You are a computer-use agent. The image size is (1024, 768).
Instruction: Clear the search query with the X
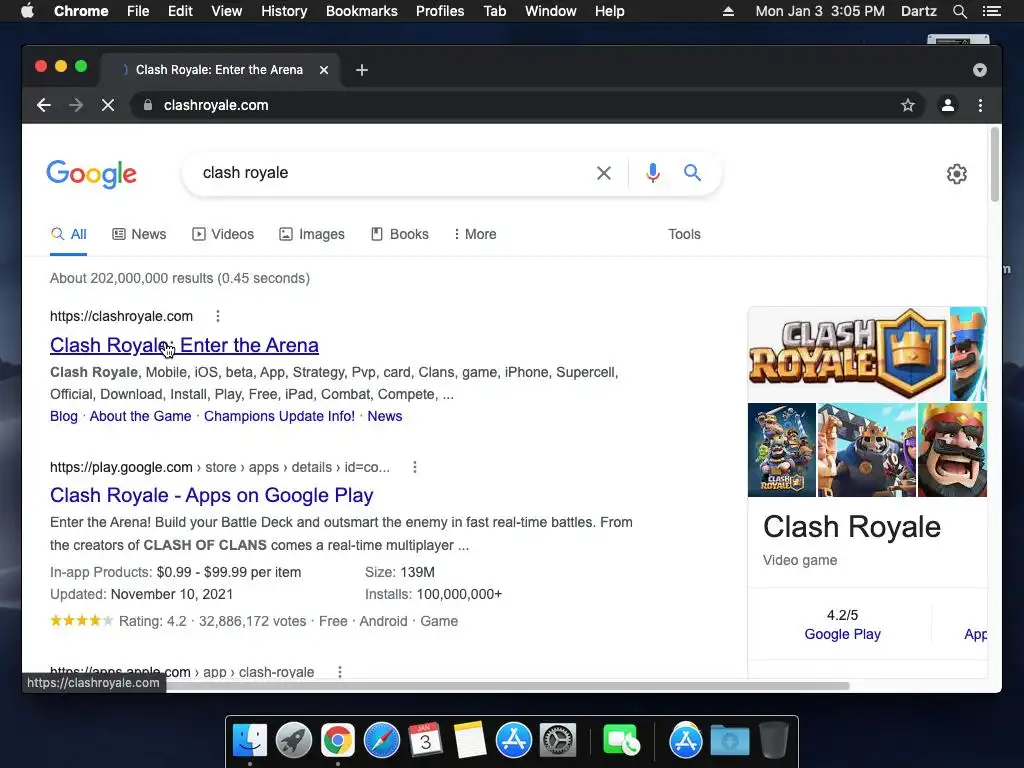pyautogui.click(x=604, y=173)
